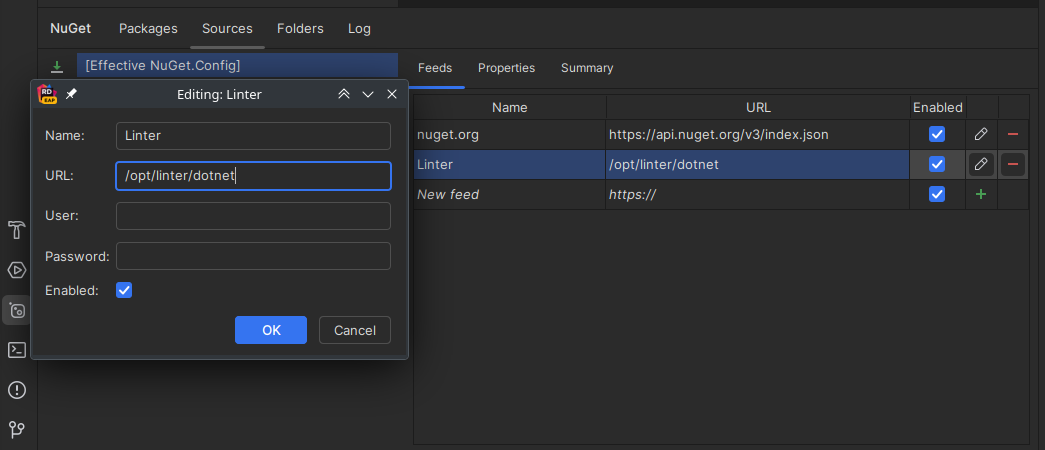Click the green download icon beside Effective NuGet.Config
The width and height of the screenshot is (1045, 450).
[x=57, y=67]
